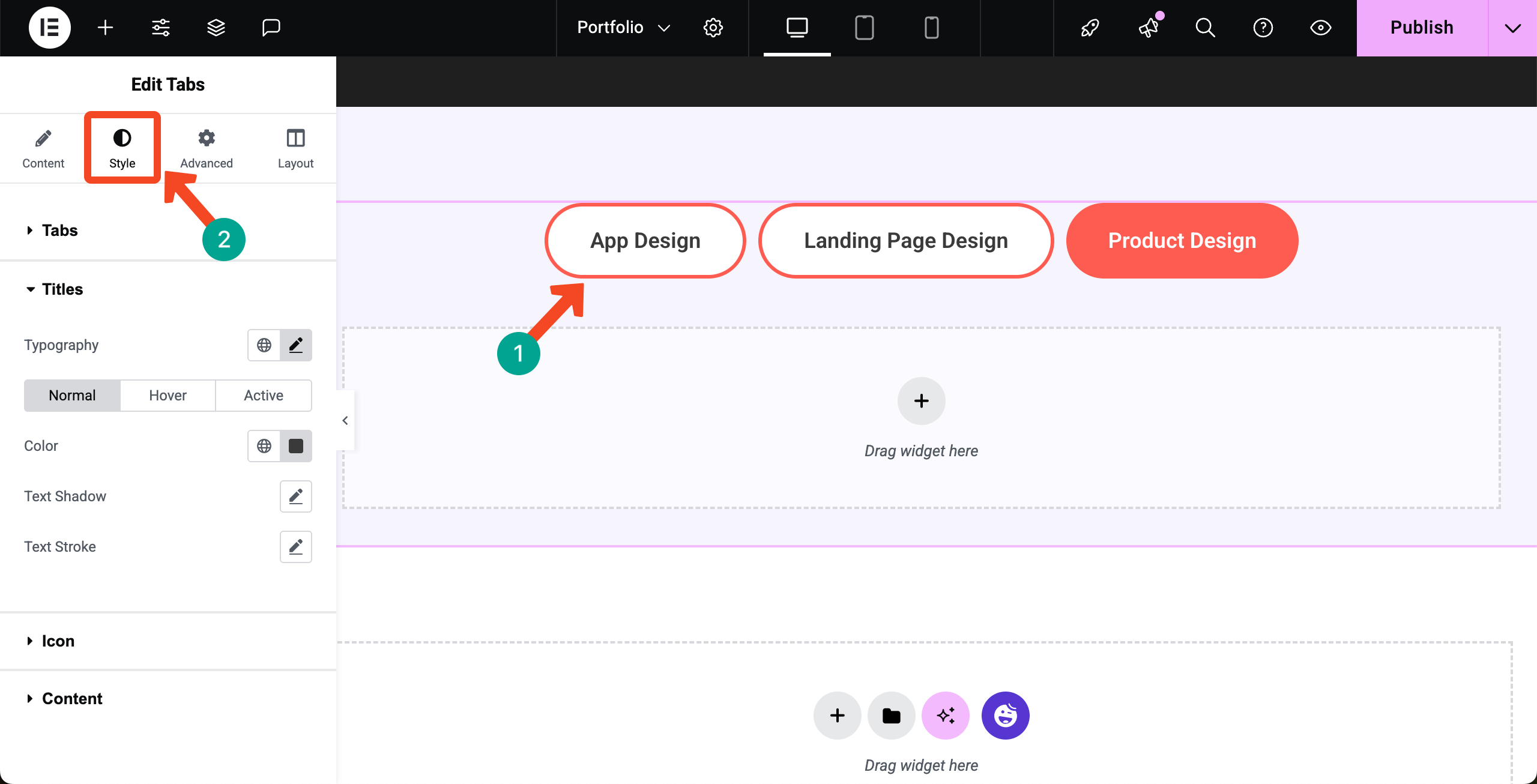Open the Help question-mark icon
The width and height of the screenshot is (1537, 784).
(x=1263, y=28)
